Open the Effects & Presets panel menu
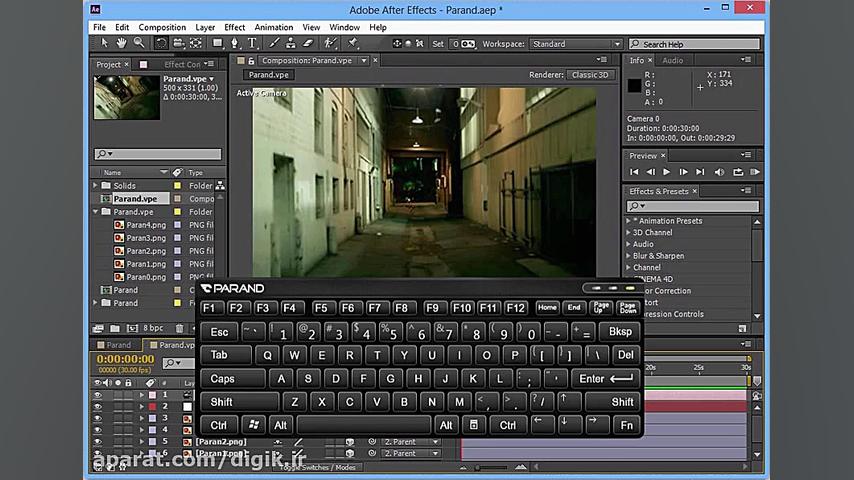Screen dimensions: 854x480 (746, 191)
